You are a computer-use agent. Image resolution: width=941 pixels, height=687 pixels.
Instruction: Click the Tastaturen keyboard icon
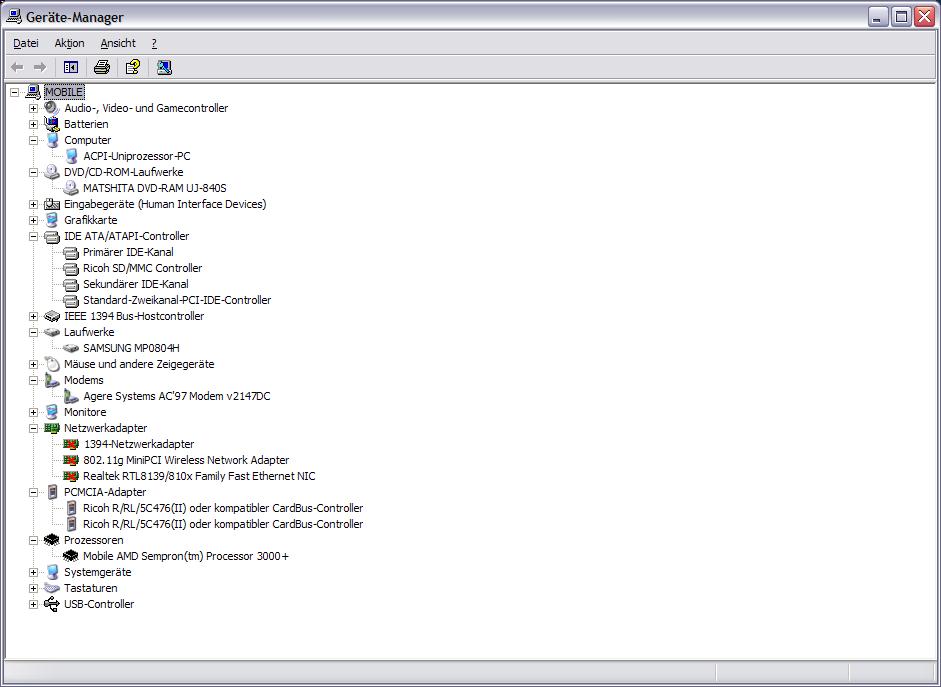click(52, 589)
